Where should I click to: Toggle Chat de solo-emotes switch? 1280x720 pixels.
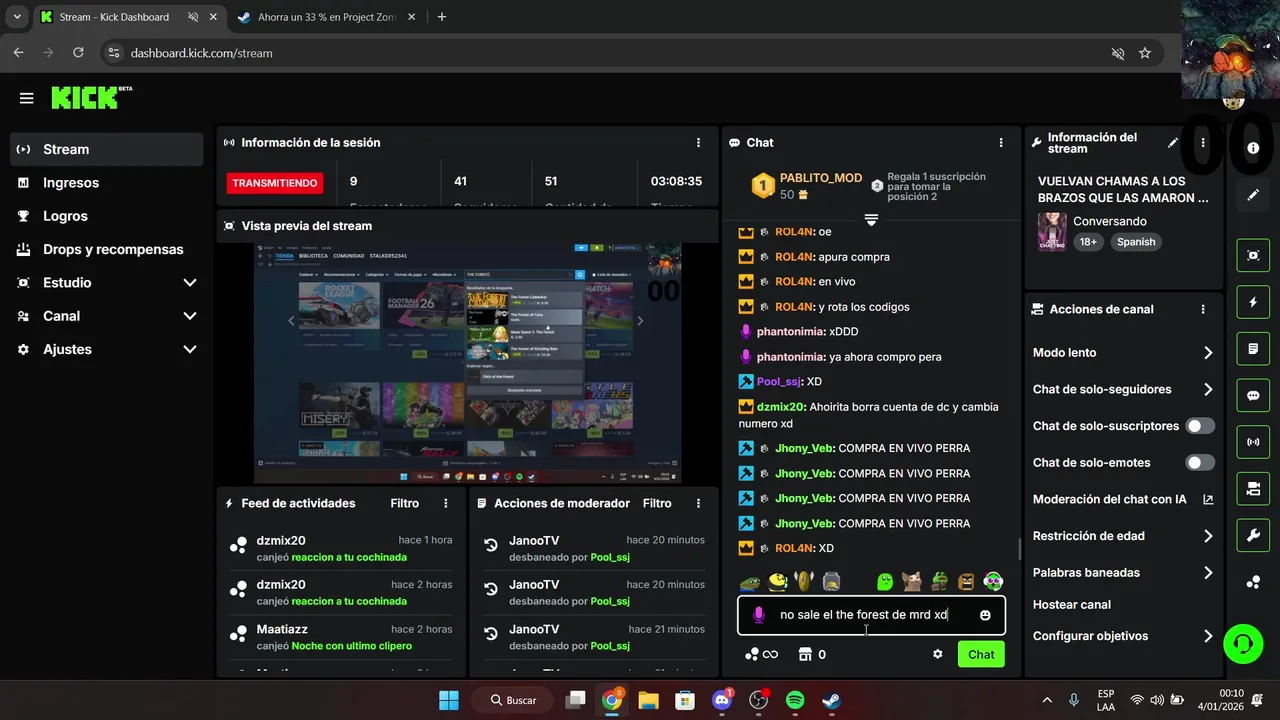(x=1200, y=463)
